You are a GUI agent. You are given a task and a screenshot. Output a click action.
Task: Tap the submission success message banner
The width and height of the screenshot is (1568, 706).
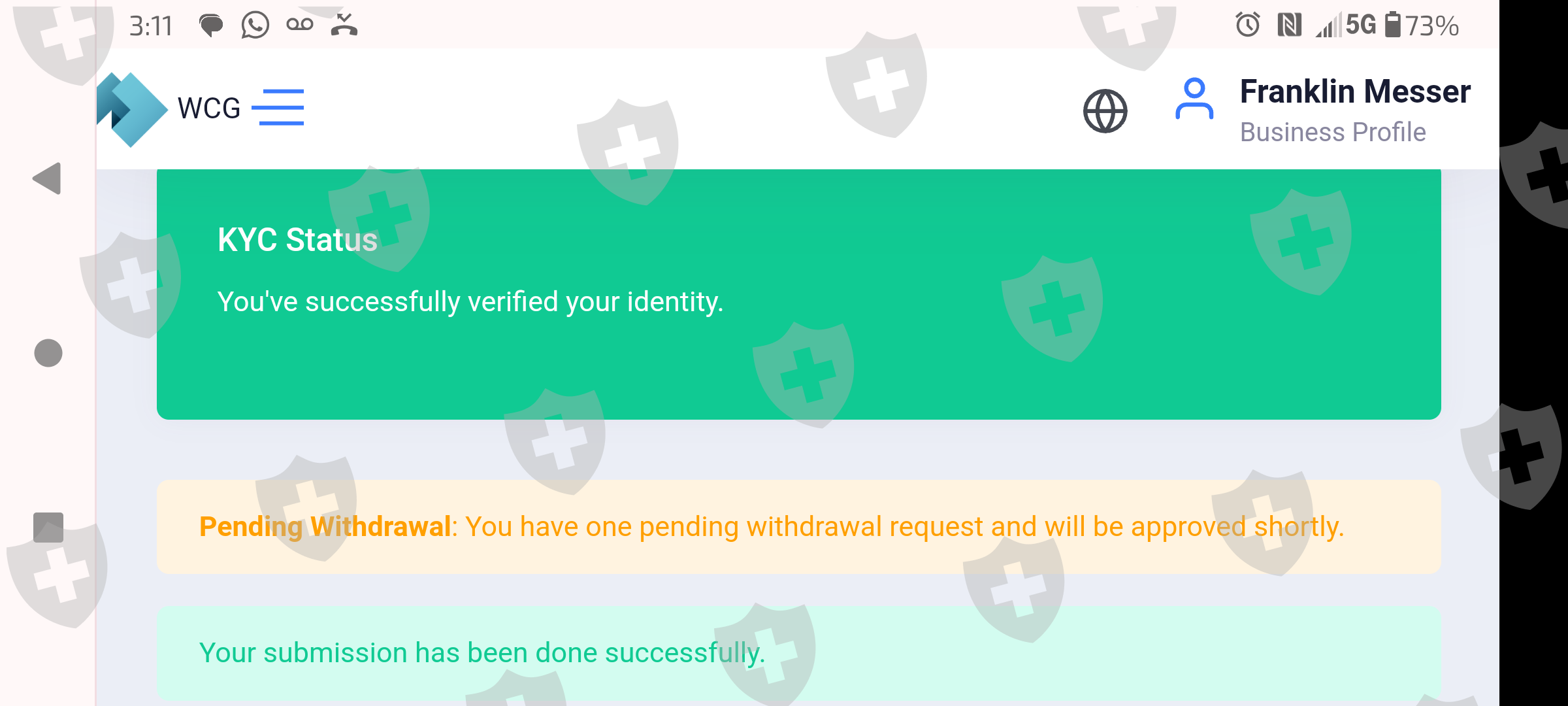(x=798, y=653)
